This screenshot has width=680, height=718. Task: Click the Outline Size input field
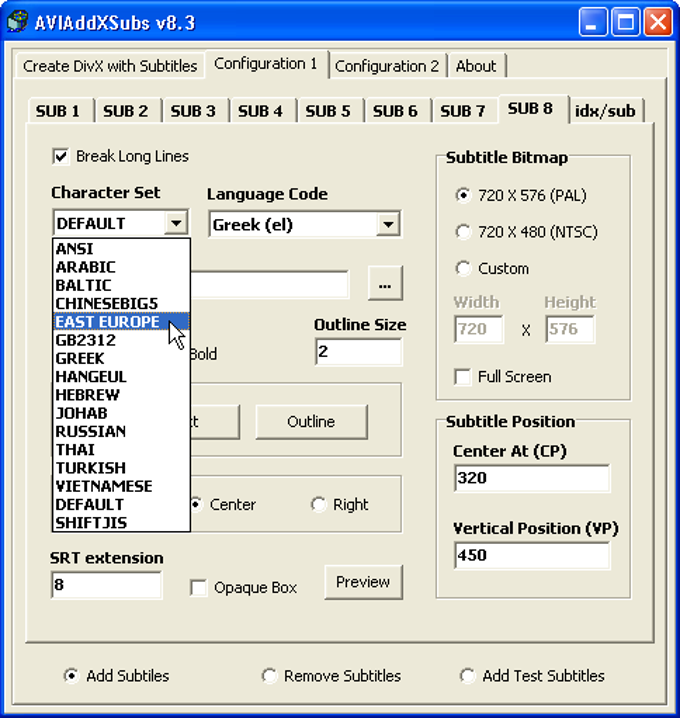(359, 352)
